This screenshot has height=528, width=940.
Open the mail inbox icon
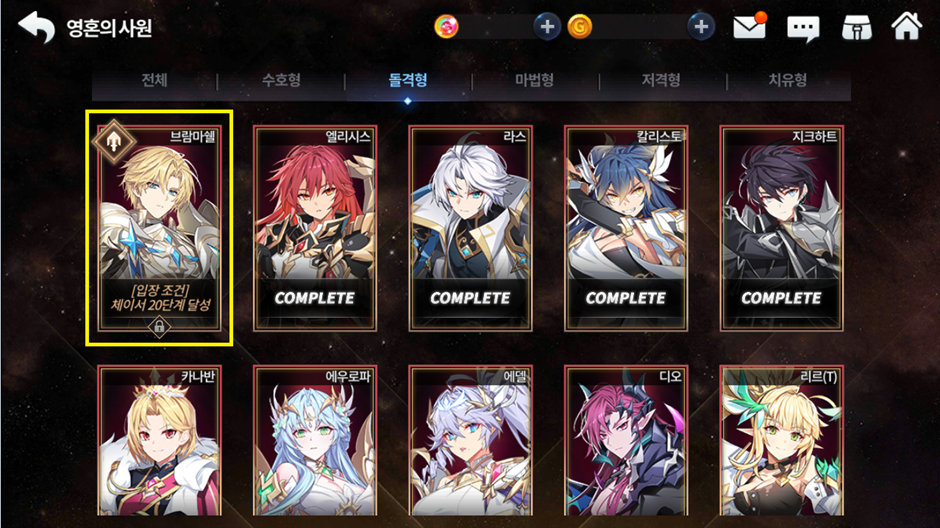click(x=750, y=26)
